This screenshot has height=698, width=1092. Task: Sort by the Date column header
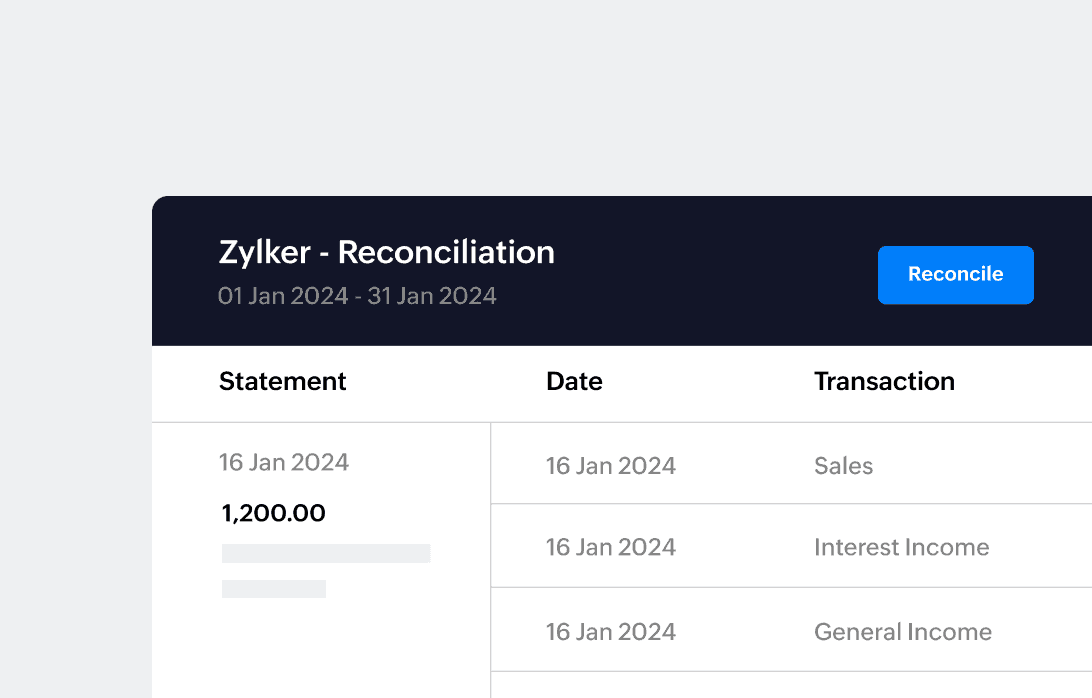point(574,381)
